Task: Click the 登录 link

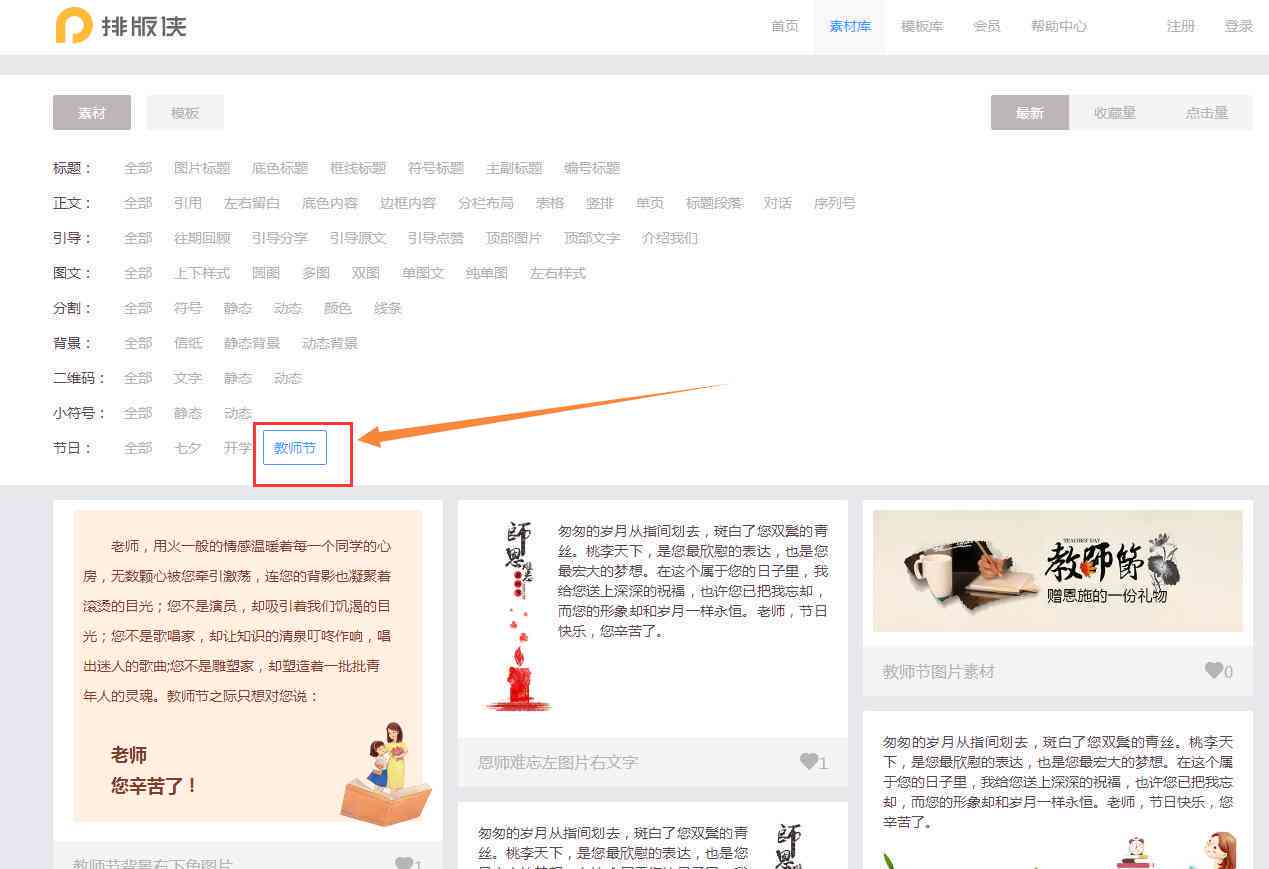Action: click(x=1239, y=26)
